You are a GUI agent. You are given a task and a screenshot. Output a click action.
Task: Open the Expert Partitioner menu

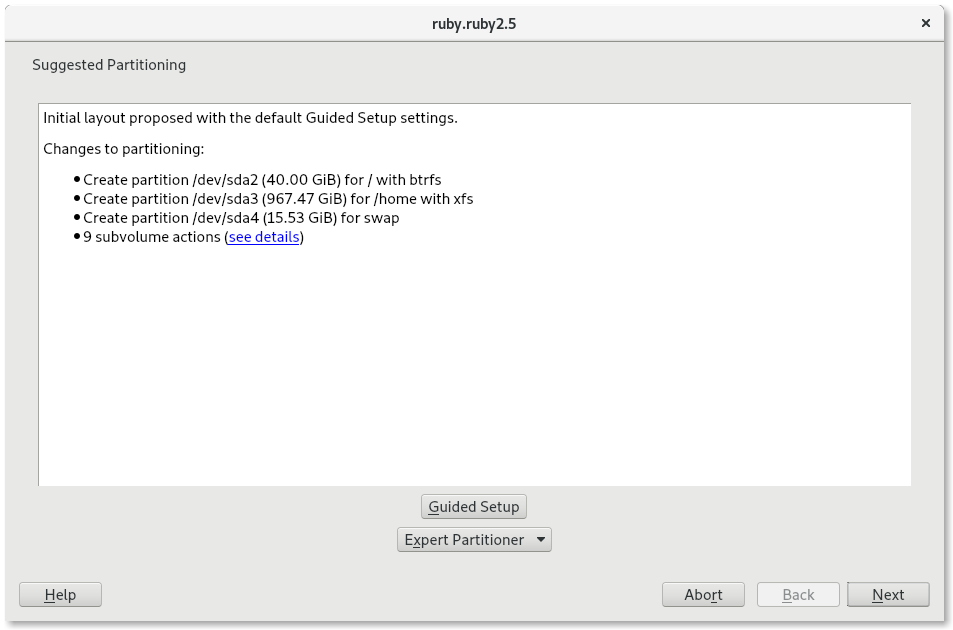[x=464, y=540]
